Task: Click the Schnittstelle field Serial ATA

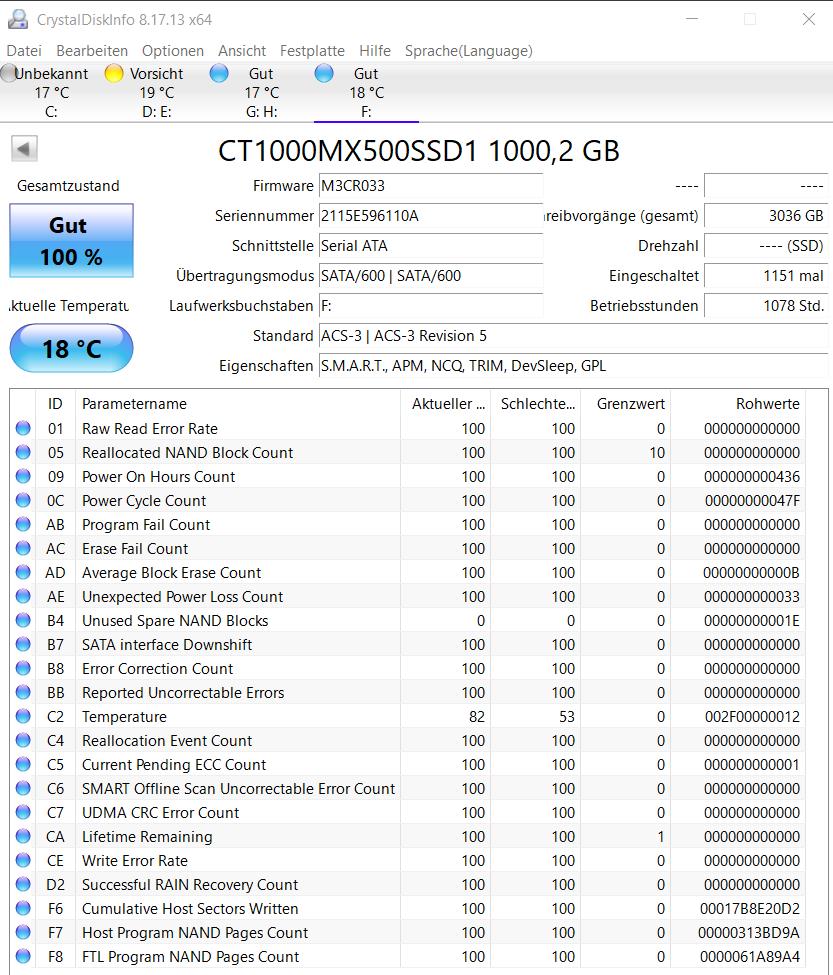Action: (431, 246)
